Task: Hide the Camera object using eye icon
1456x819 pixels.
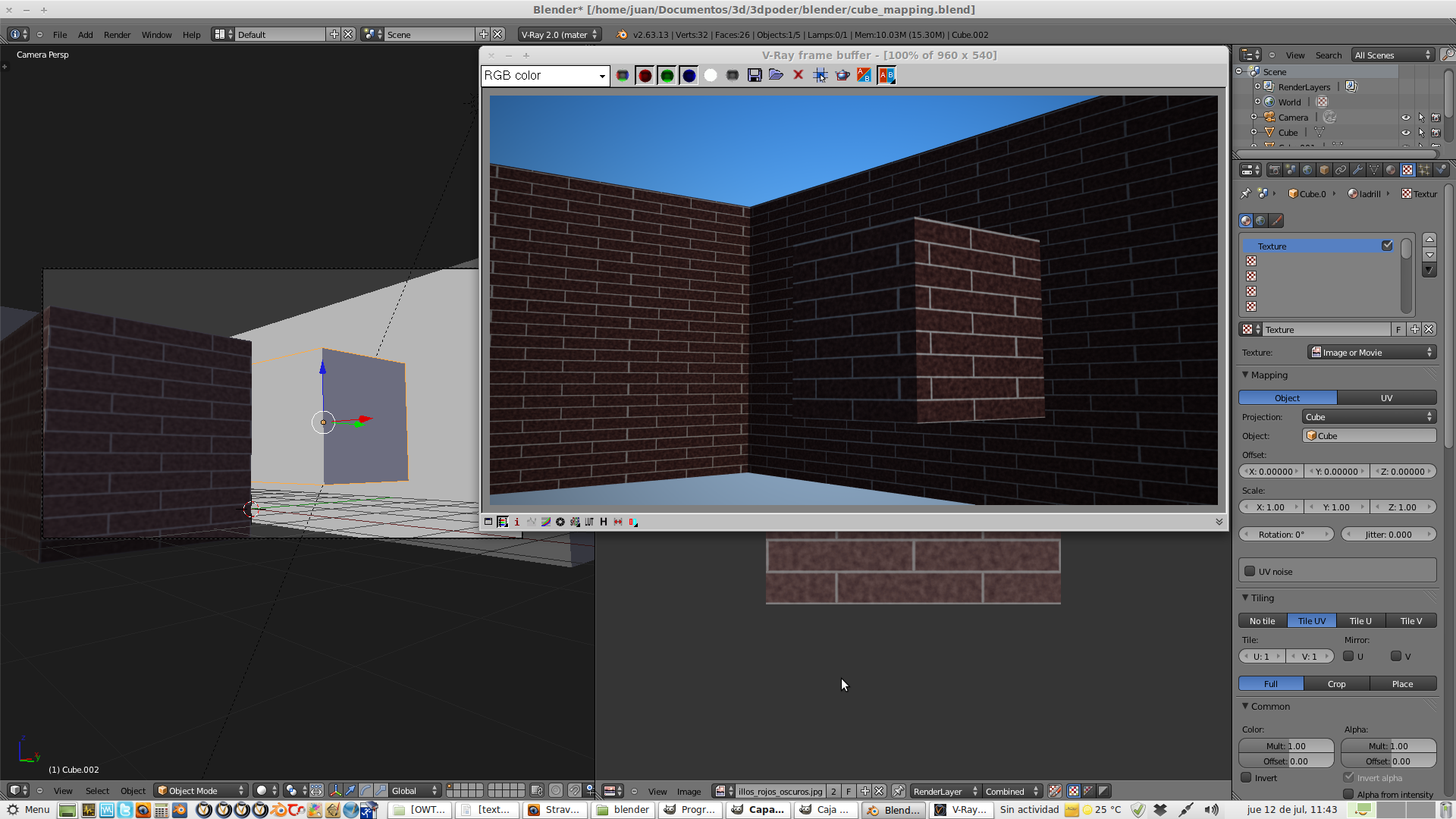Action: [1405, 118]
